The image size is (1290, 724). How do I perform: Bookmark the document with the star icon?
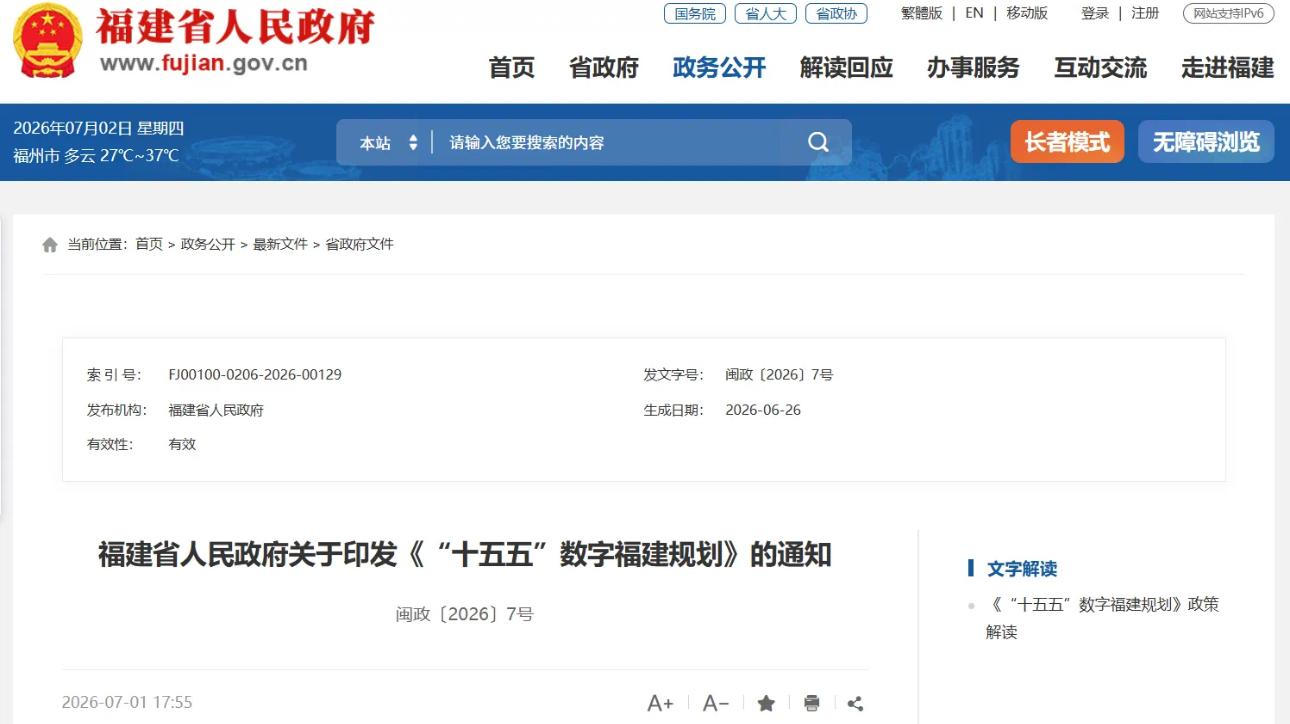766,703
